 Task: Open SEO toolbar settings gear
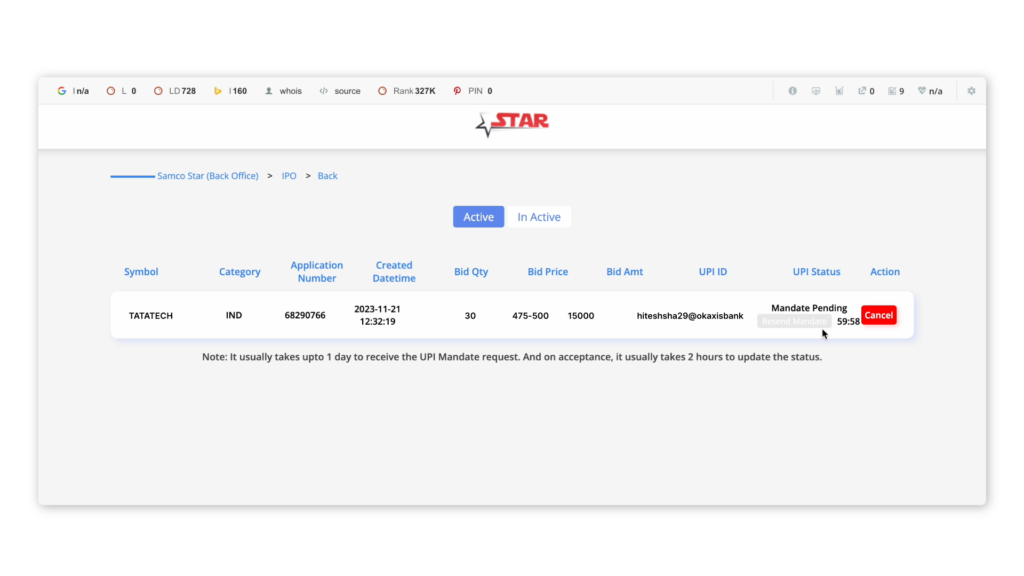click(x=970, y=91)
